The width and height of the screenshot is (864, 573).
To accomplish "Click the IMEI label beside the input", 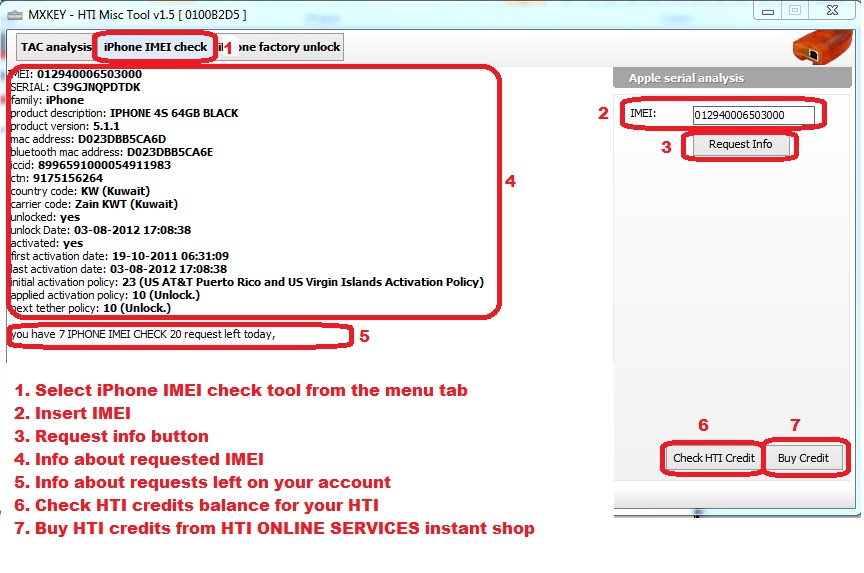I will 643,113.
